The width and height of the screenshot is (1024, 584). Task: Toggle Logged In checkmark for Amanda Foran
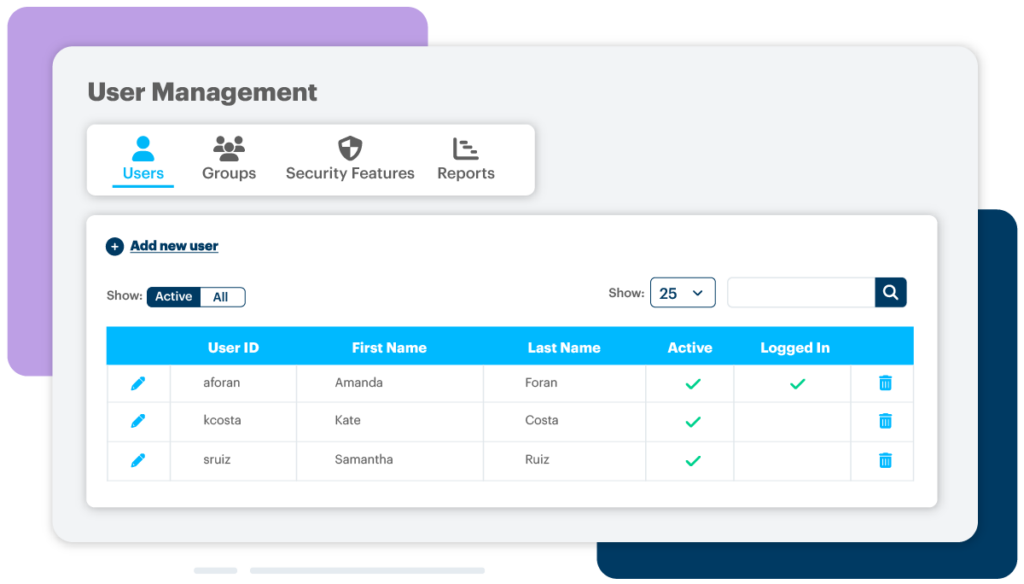pyautogui.click(x=797, y=383)
